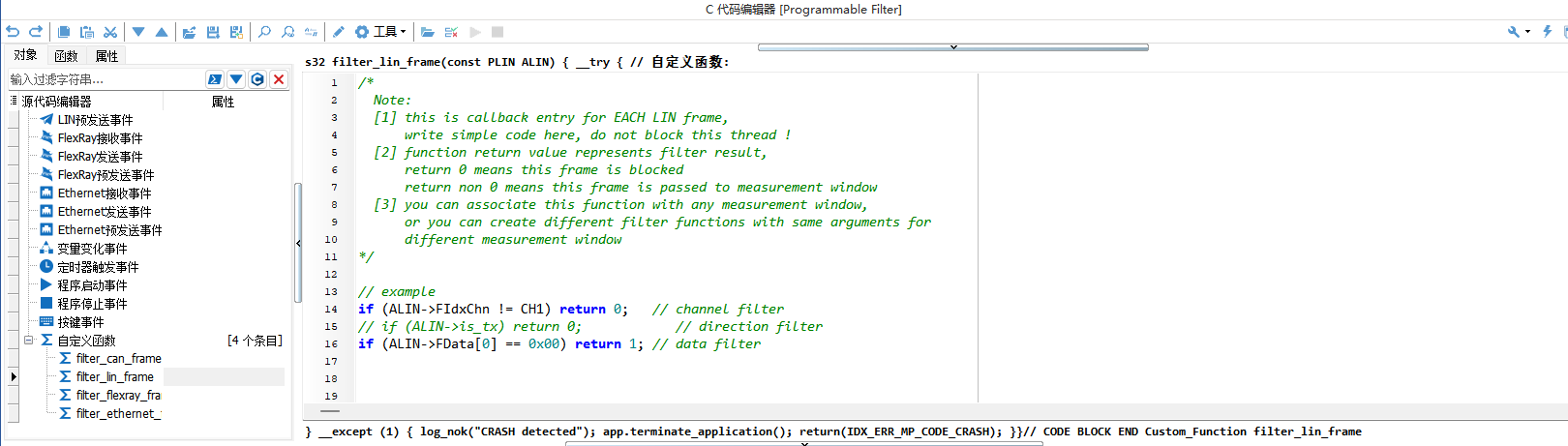Open the find magnifier tool
This screenshot has width=1568, height=446.
264,32
